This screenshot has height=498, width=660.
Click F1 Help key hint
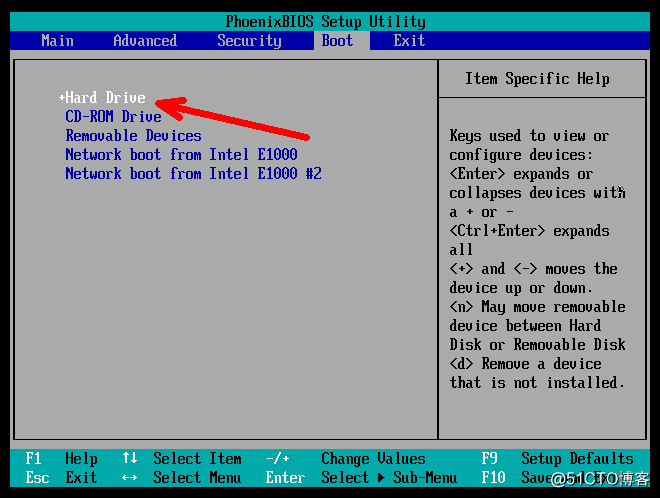click(x=61, y=458)
